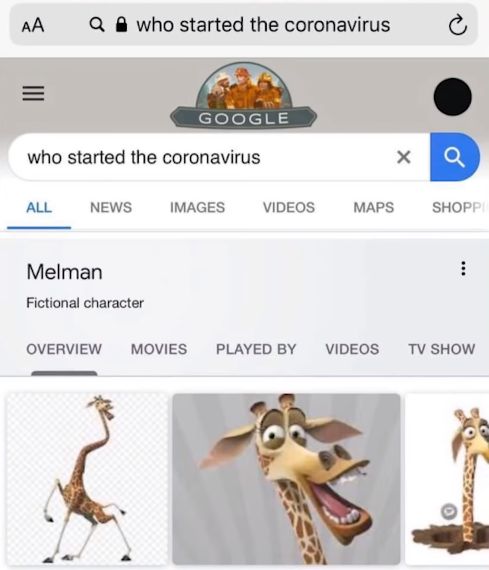The height and width of the screenshot is (570, 489).
Task: Switch to the IMAGES tab
Action: coord(197,208)
